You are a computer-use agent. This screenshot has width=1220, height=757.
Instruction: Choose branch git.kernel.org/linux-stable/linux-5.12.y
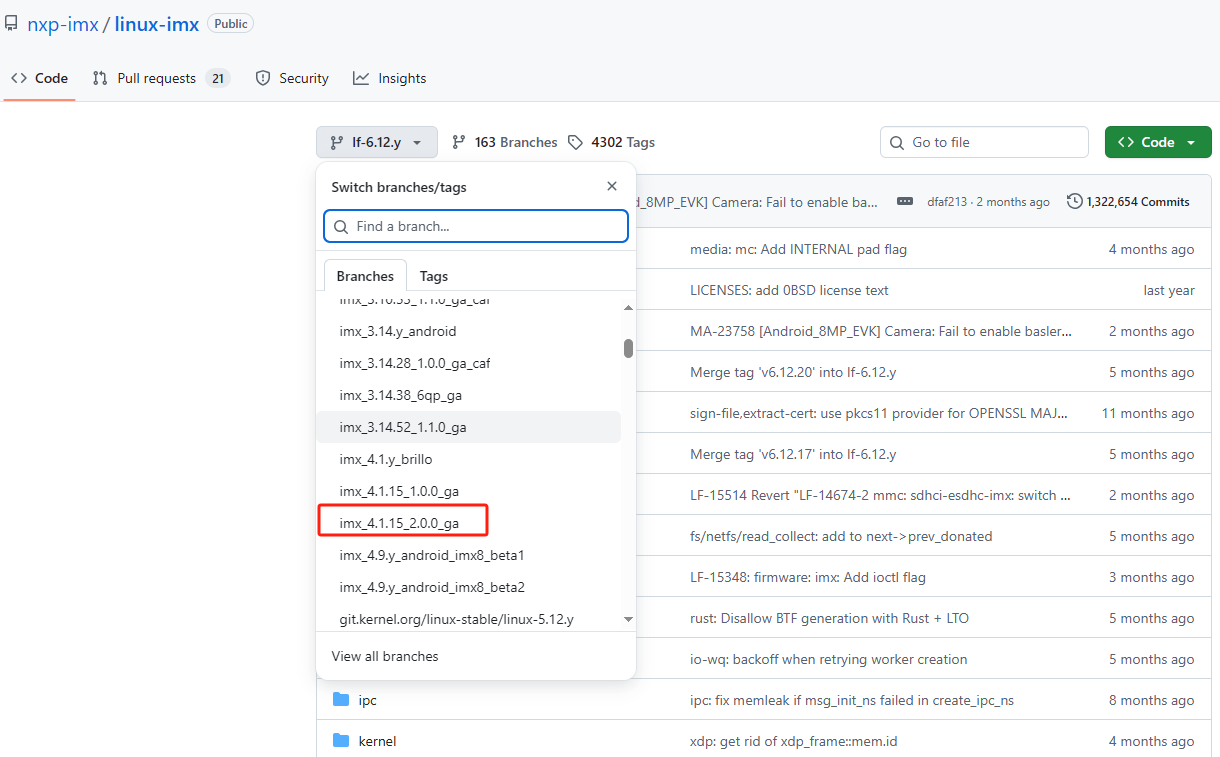[468, 619]
